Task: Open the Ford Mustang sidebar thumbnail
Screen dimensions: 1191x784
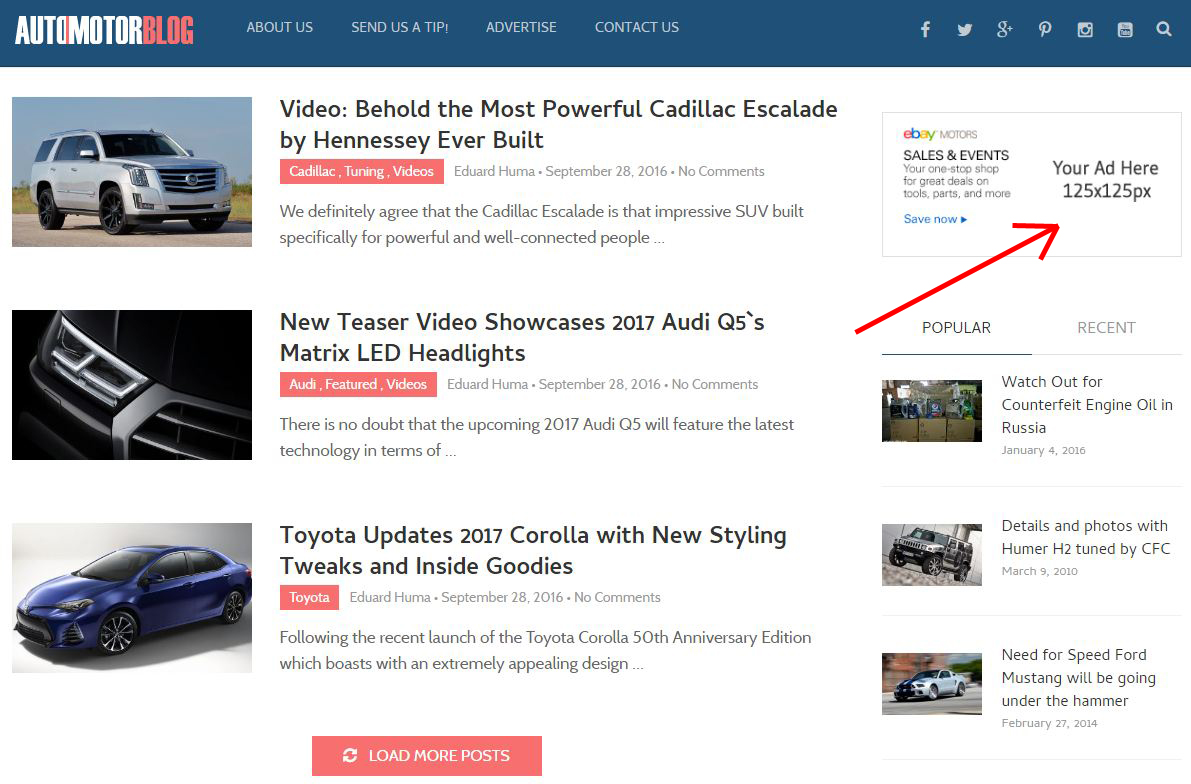Action: pos(932,684)
